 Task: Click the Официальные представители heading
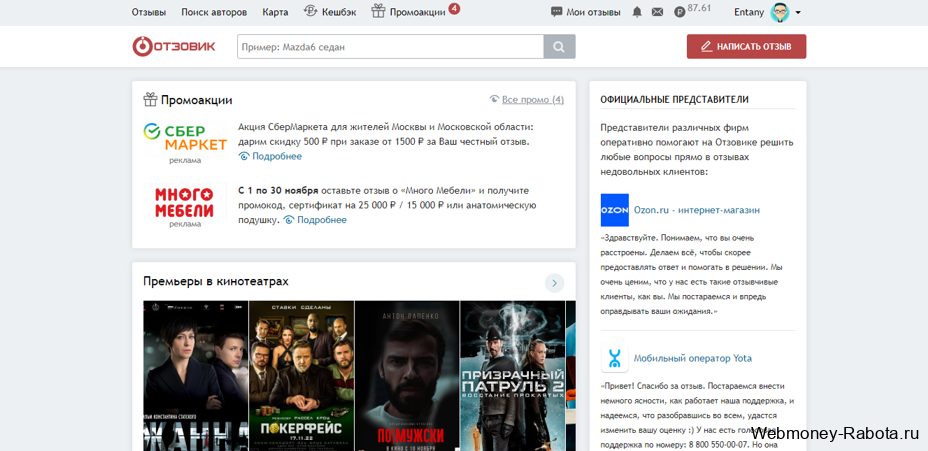click(674, 99)
